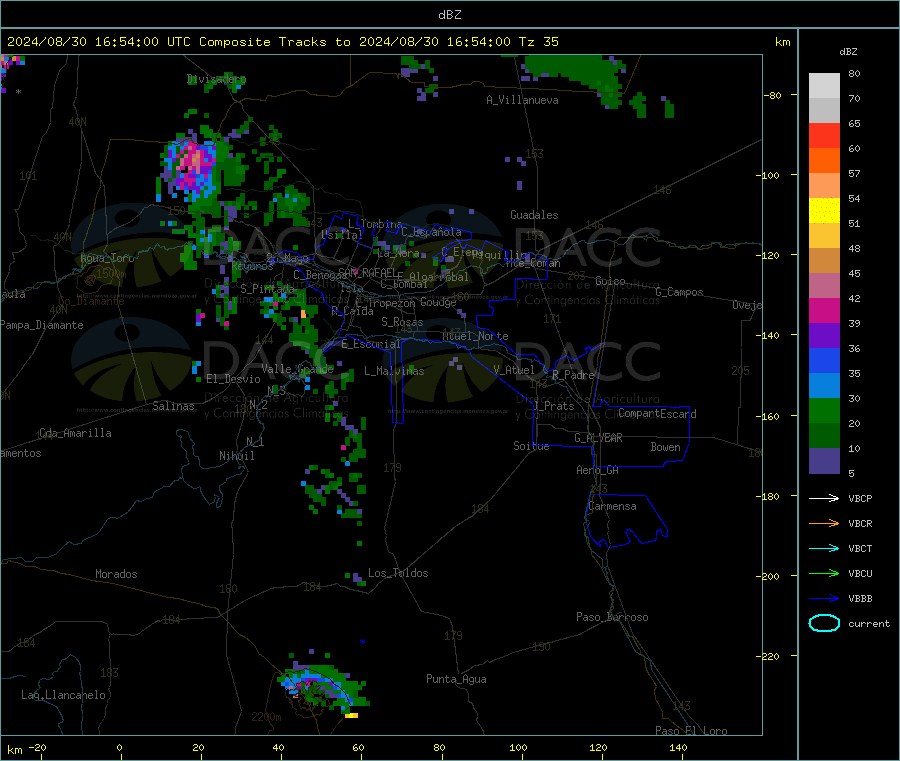Click the dBZ title at top
The width and height of the screenshot is (900, 761).
pyautogui.click(x=449, y=15)
